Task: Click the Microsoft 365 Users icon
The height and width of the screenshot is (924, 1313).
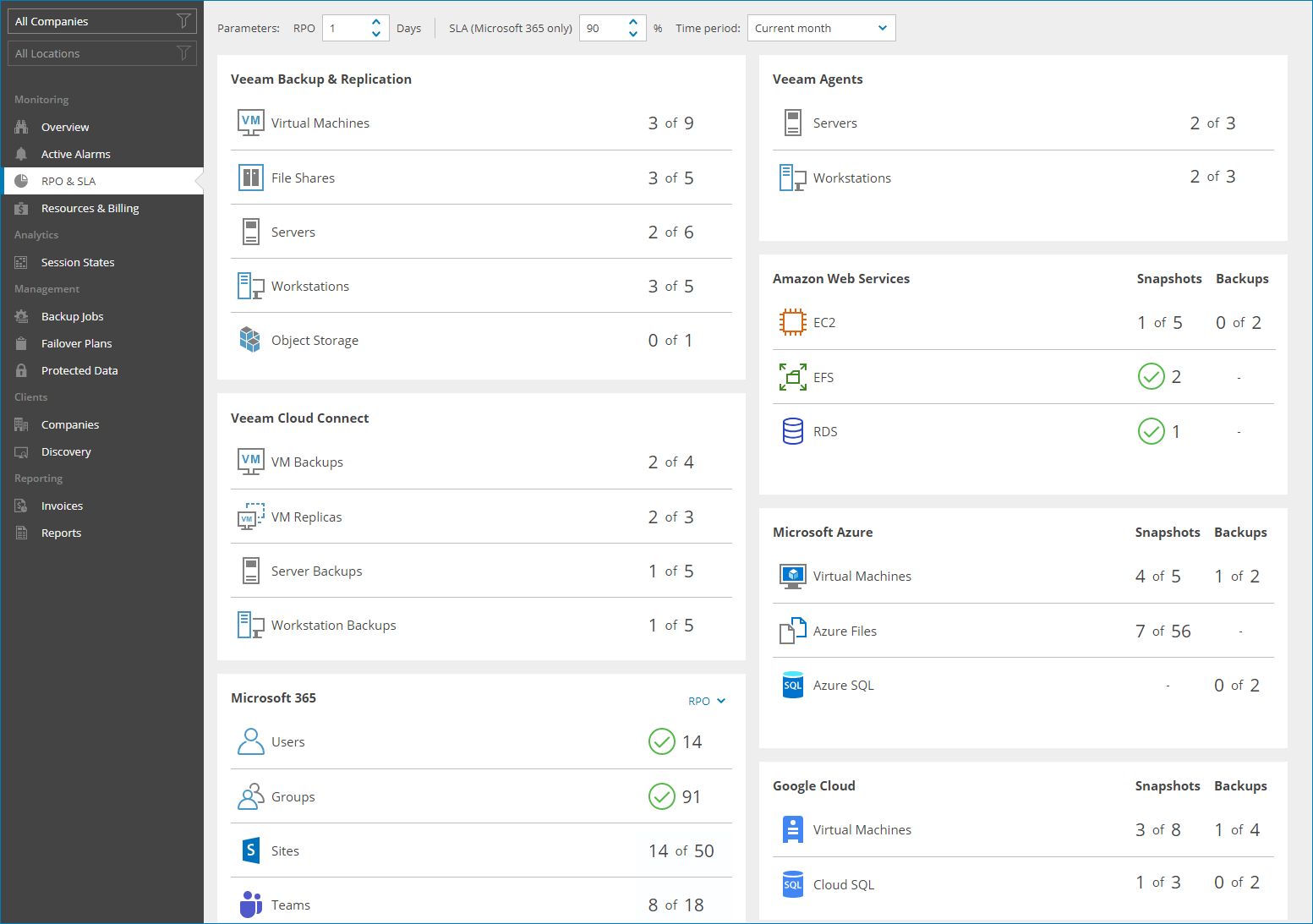Action: pyautogui.click(x=251, y=741)
